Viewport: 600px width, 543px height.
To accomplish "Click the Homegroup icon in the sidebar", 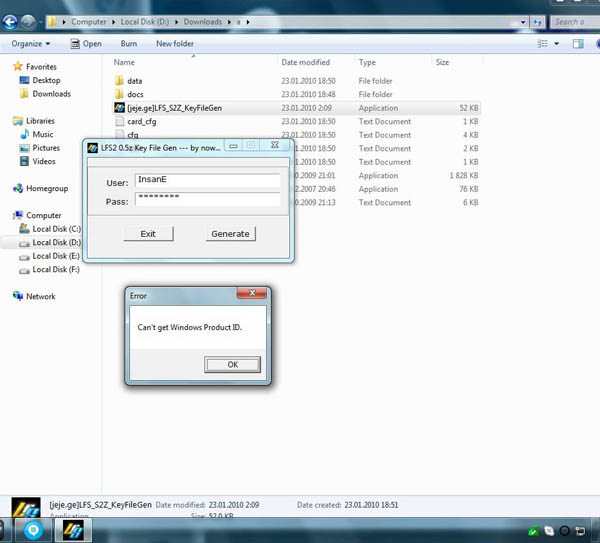I will click(x=18, y=188).
